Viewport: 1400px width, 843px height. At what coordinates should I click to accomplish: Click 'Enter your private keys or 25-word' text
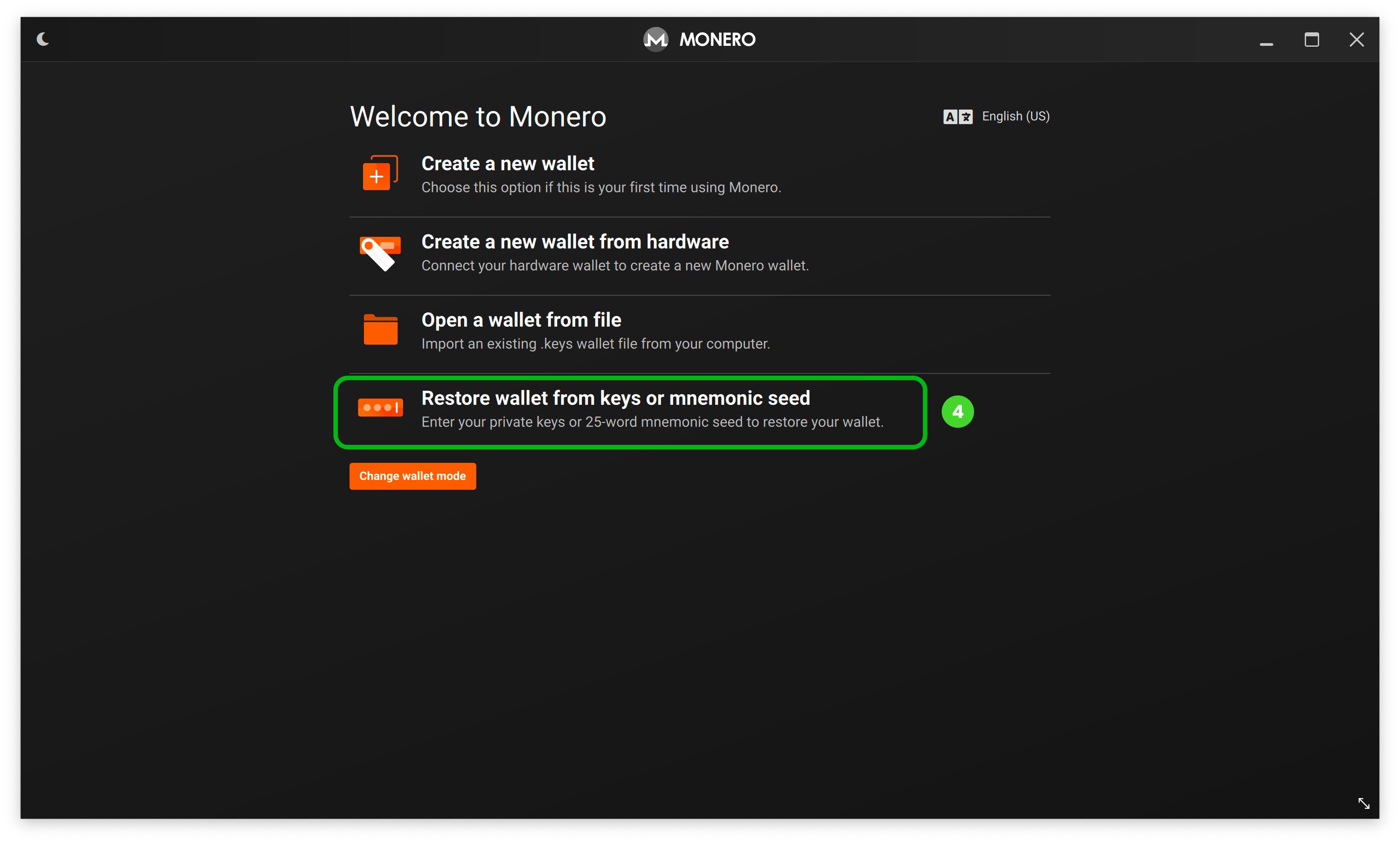click(652, 422)
